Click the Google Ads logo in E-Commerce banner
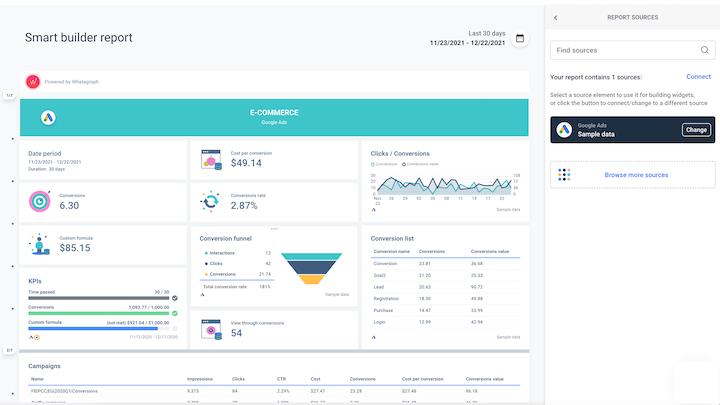Image resolution: width=720 pixels, height=405 pixels. 48,118
